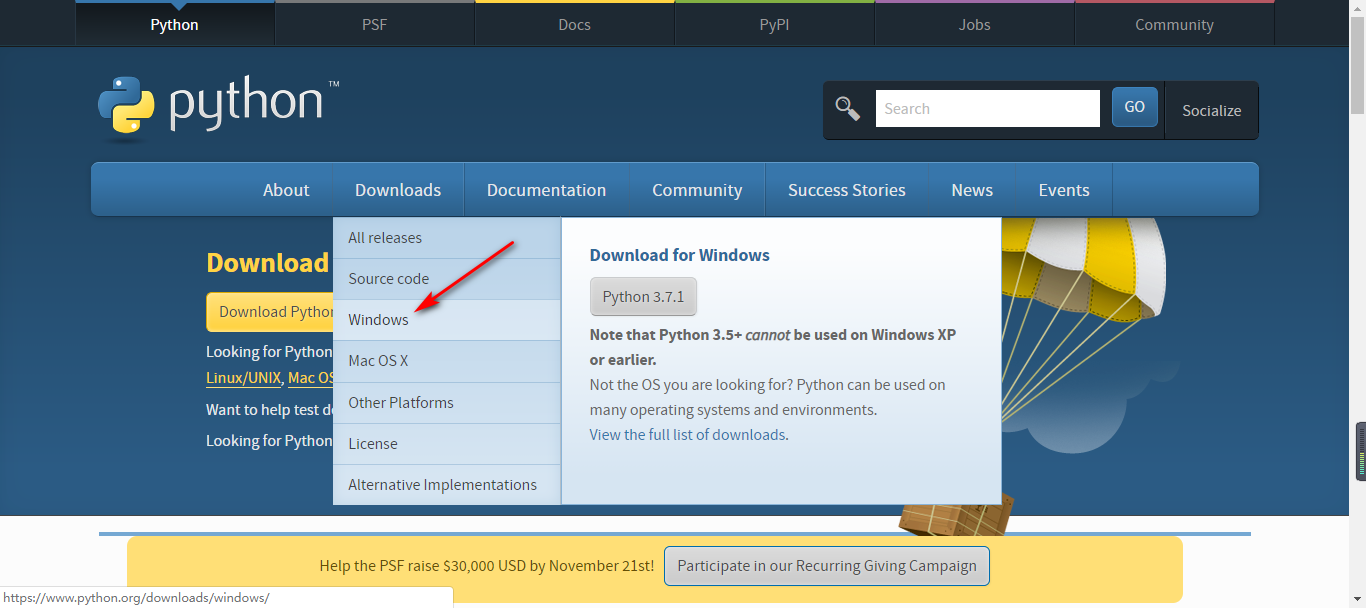
Task: Open View the full list of downloads link
Action: (688, 435)
